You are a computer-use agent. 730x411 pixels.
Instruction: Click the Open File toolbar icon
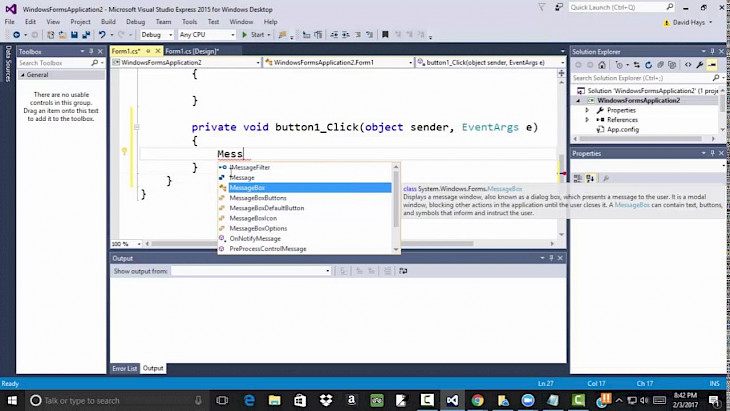point(62,35)
